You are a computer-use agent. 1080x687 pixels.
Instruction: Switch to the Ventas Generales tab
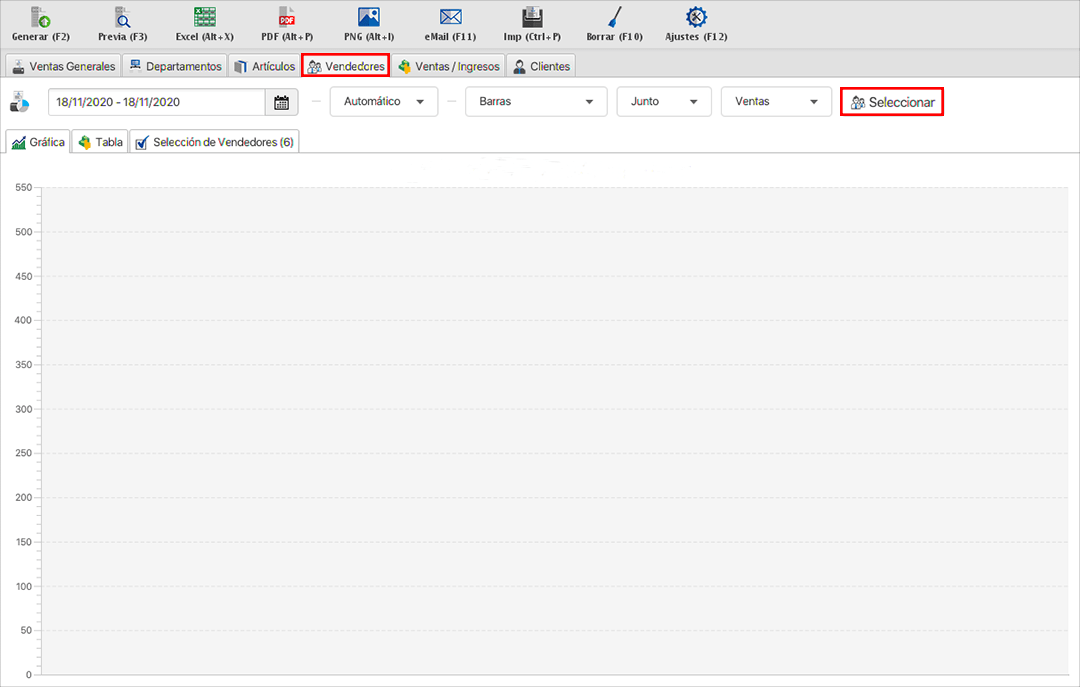click(x=64, y=67)
